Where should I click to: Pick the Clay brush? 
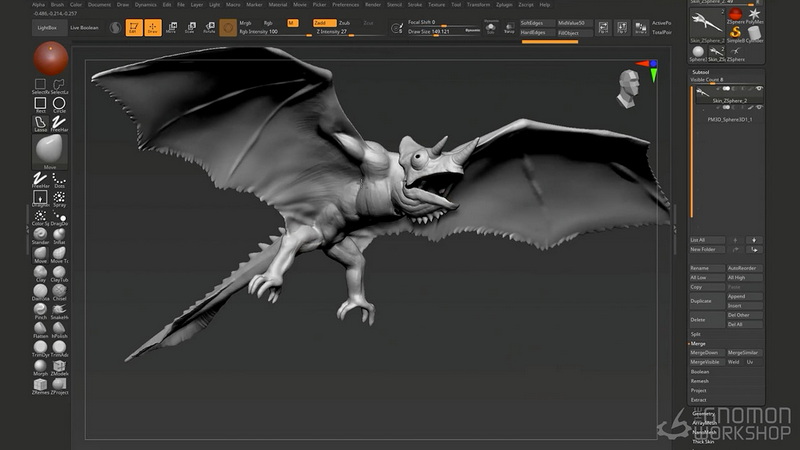[40, 274]
